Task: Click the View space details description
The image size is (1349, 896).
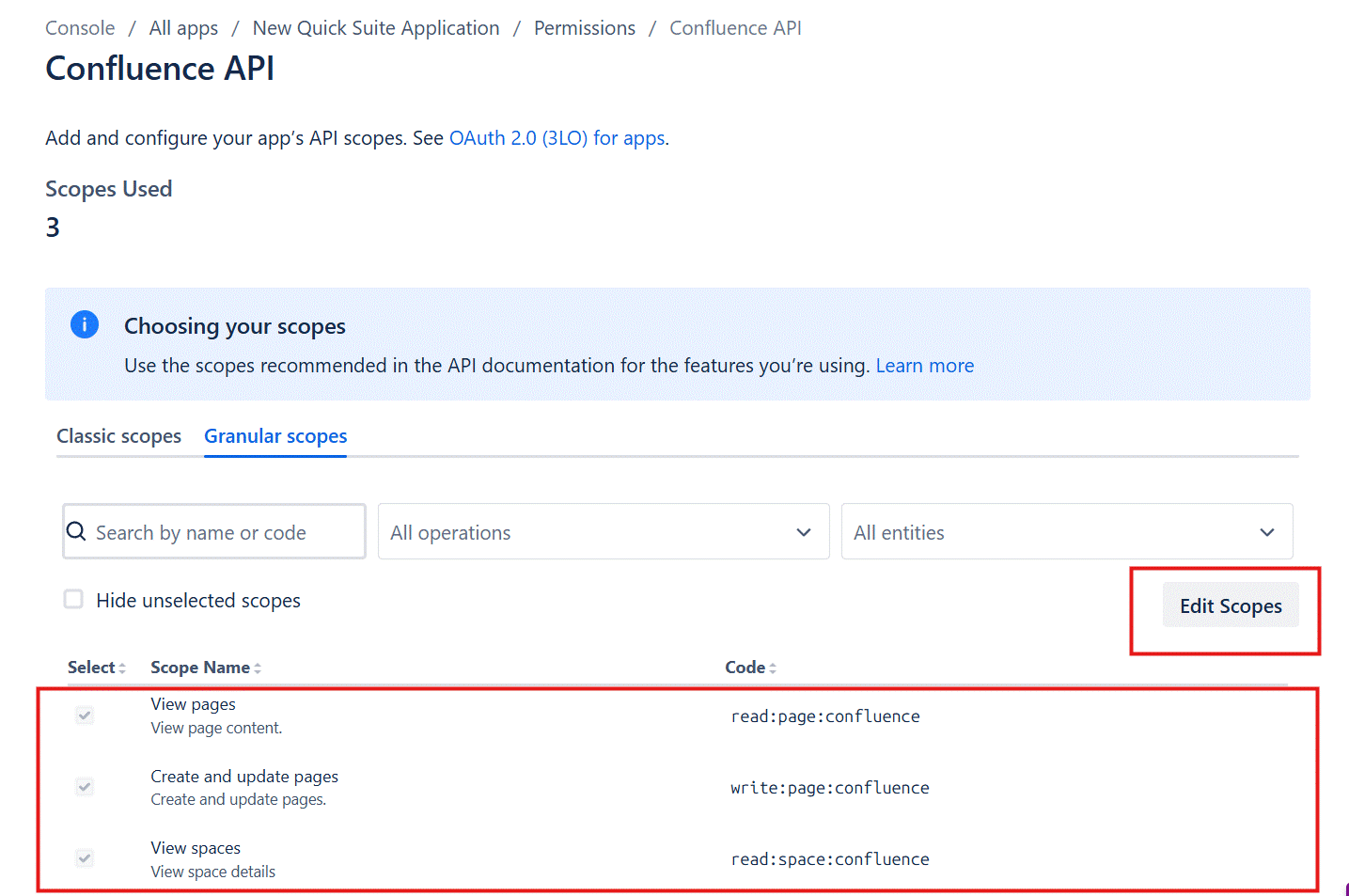Action: pos(213,872)
